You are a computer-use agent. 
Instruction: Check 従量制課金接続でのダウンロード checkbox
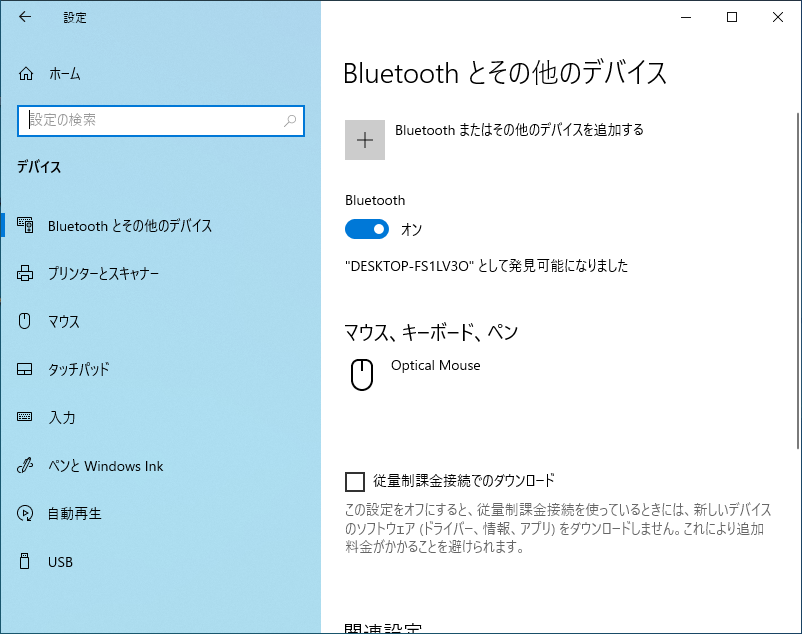(x=355, y=482)
